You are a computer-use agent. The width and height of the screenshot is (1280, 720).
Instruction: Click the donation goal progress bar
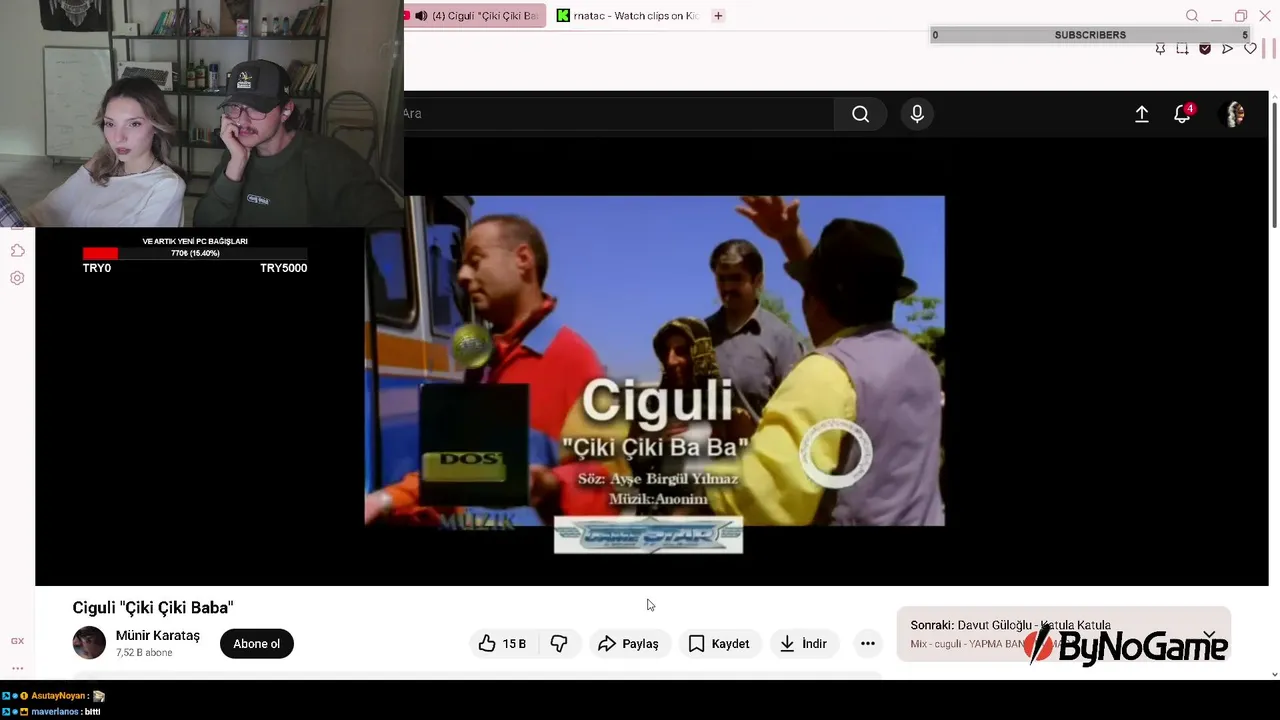pyautogui.click(x=195, y=253)
